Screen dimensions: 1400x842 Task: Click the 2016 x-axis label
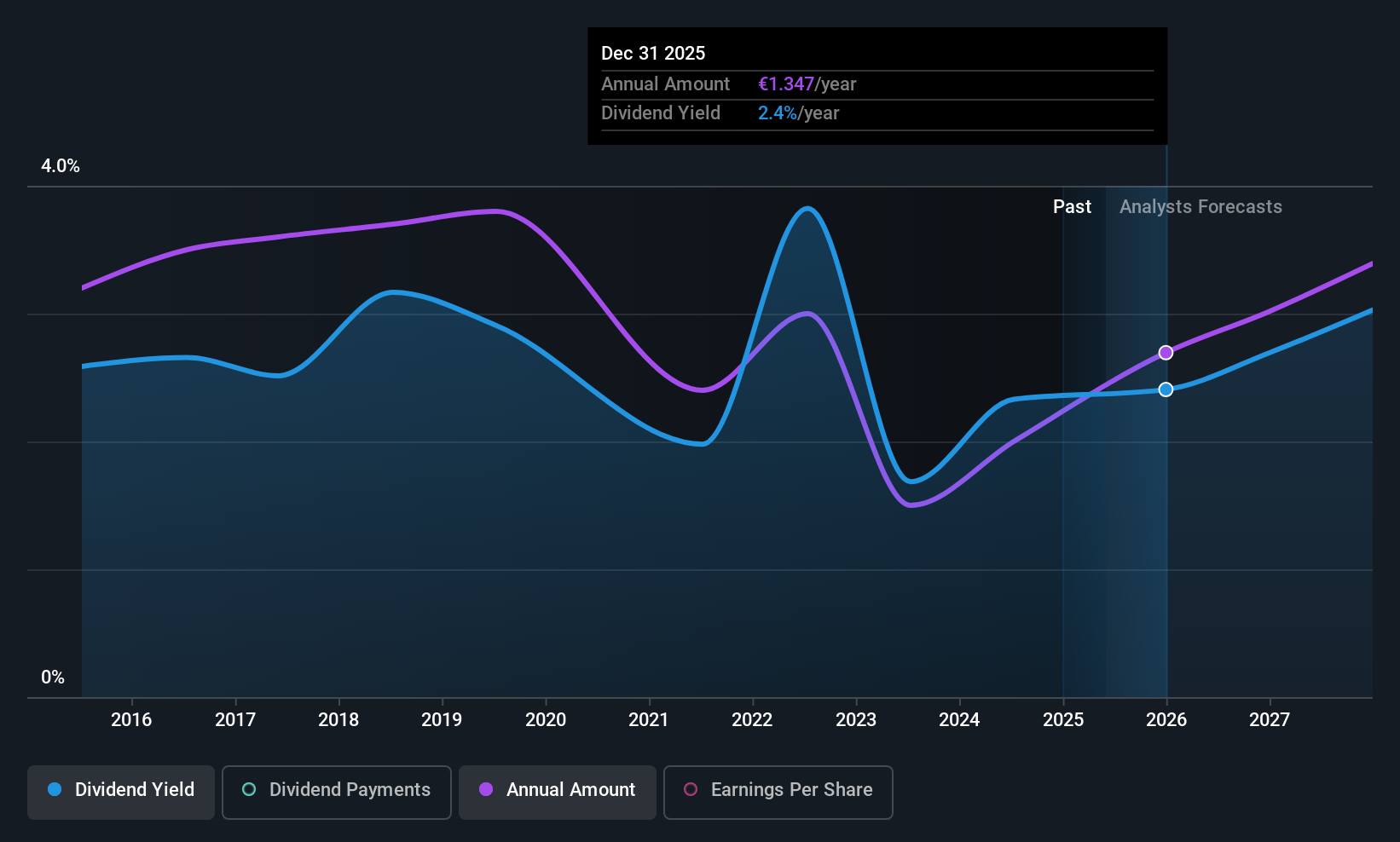coord(131,720)
